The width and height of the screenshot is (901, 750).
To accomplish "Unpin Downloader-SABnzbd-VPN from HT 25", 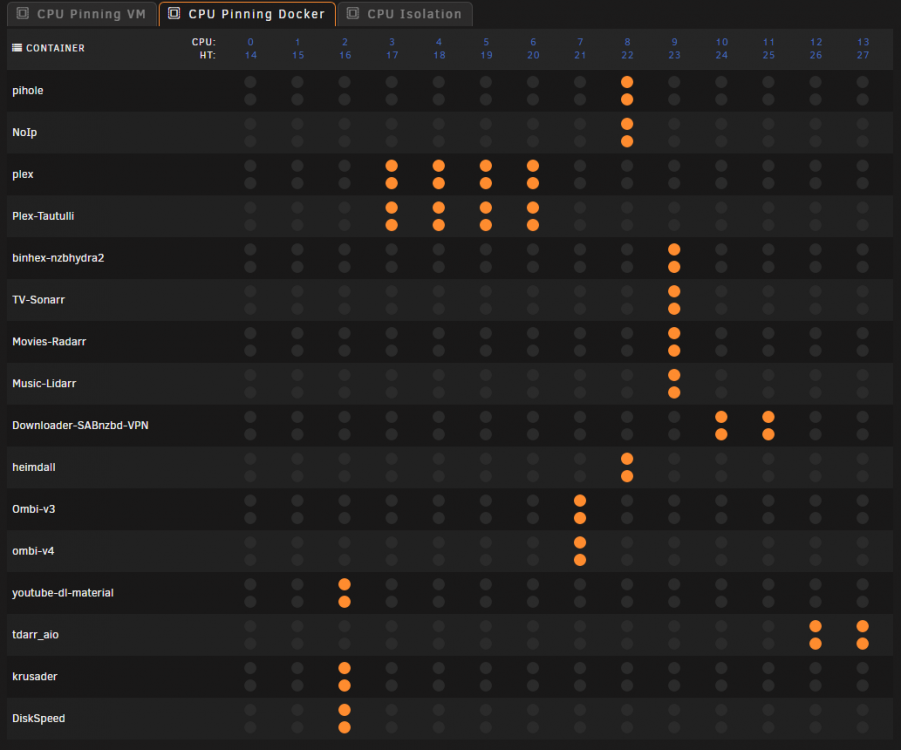I will coord(768,434).
